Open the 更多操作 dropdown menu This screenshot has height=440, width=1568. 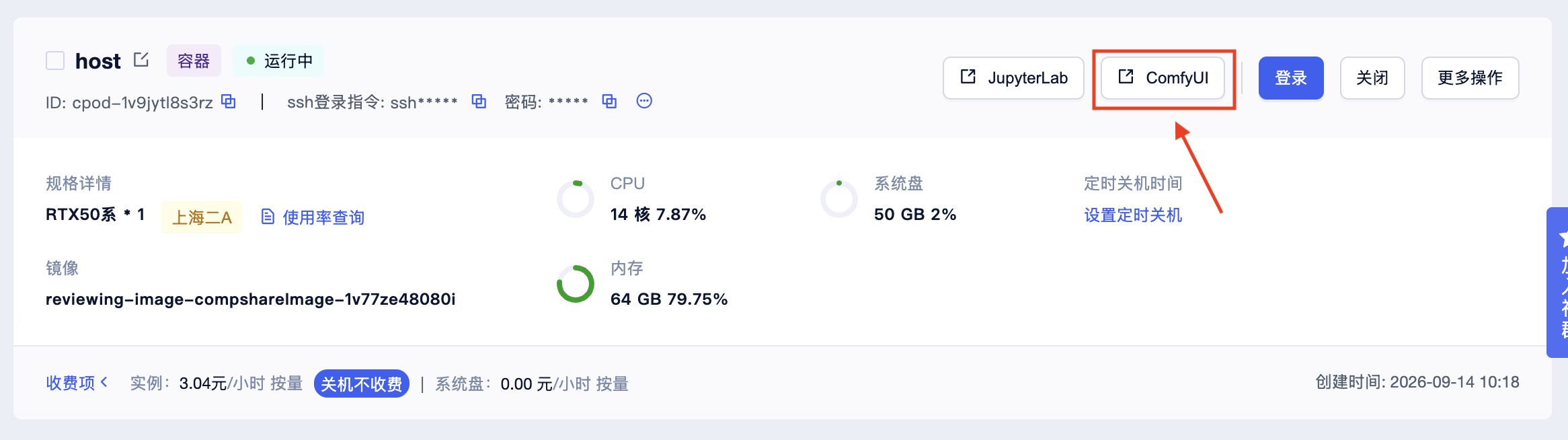1470,78
